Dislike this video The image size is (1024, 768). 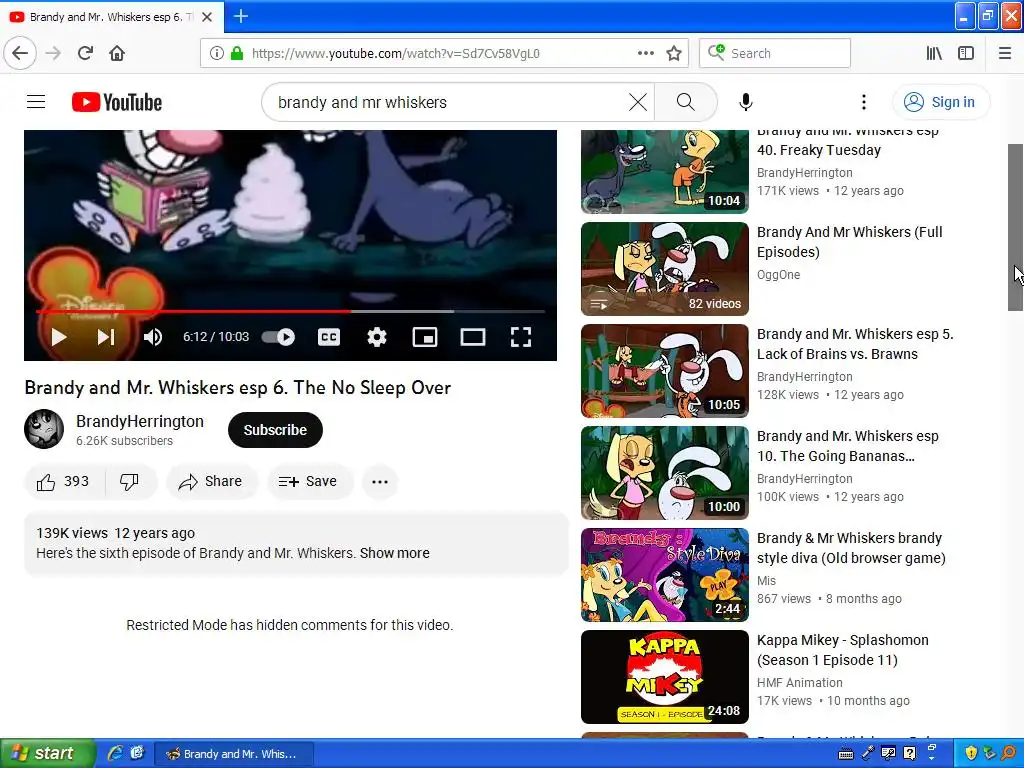pos(130,481)
